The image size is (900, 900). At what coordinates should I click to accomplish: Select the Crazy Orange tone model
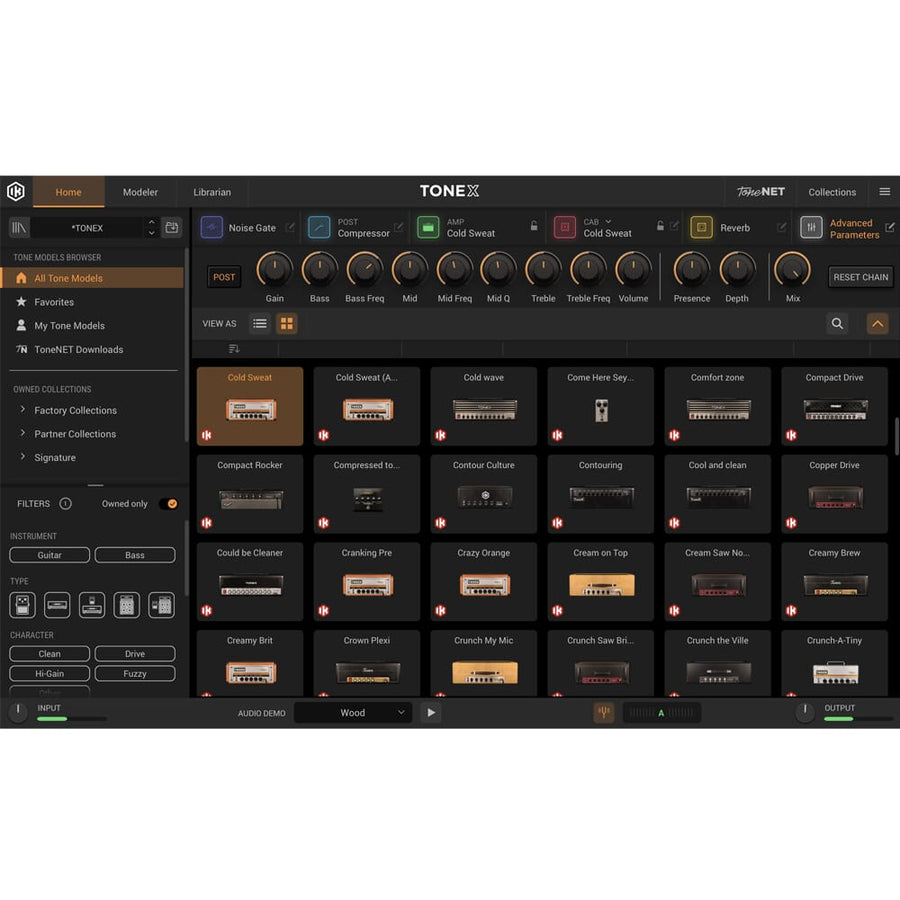tap(483, 581)
